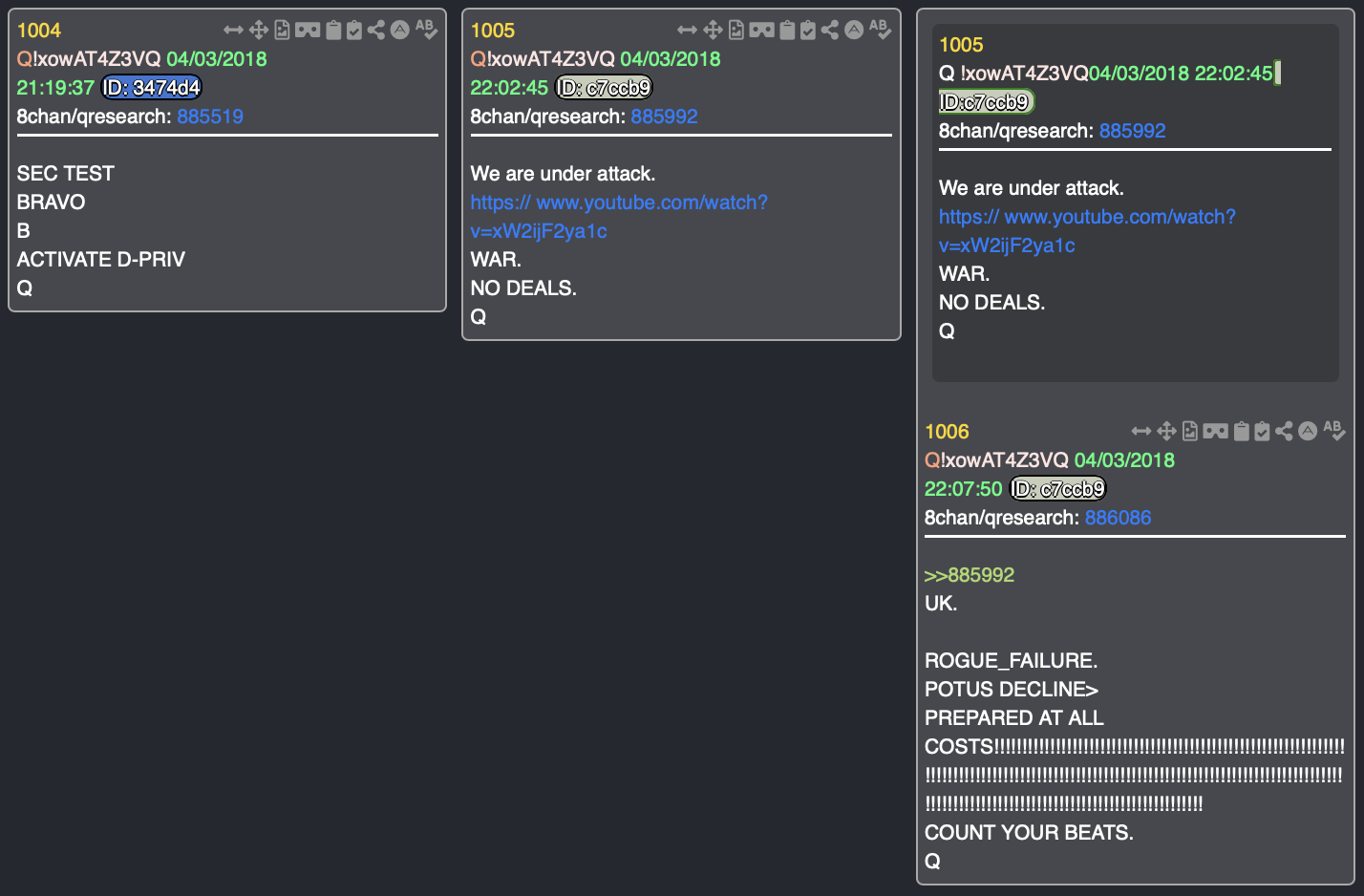Viewport: 1364px width, 896px height.
Task: Click the blue ID: 3474d4 badge
Action: [x=152, y=88]
